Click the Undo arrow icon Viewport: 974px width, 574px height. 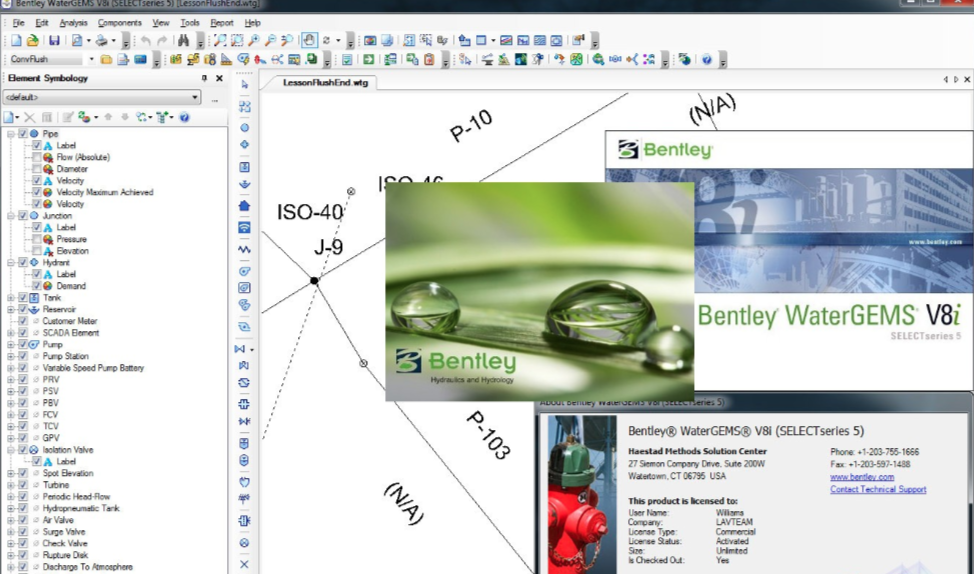tap(146, 41)
